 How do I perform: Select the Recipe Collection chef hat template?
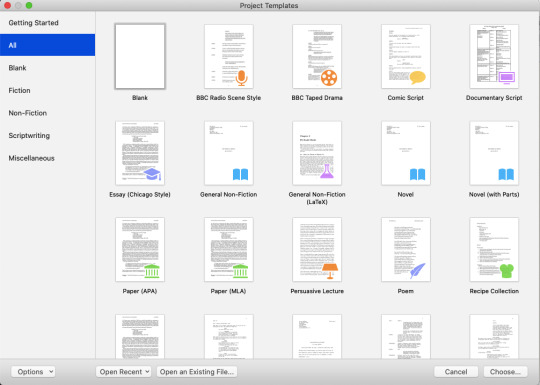(x=494, y=249)
